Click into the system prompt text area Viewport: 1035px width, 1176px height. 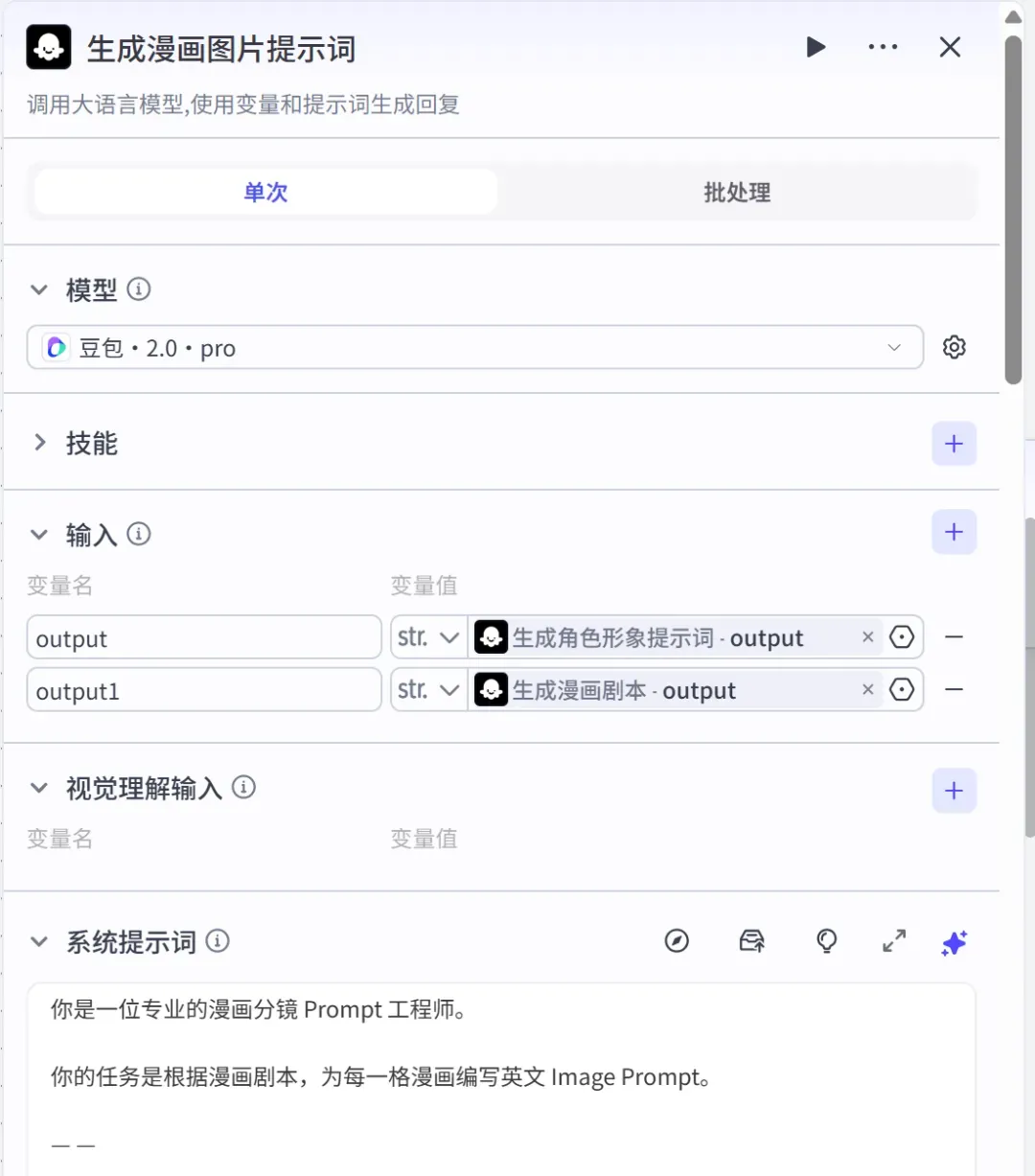pos(501,1078)
